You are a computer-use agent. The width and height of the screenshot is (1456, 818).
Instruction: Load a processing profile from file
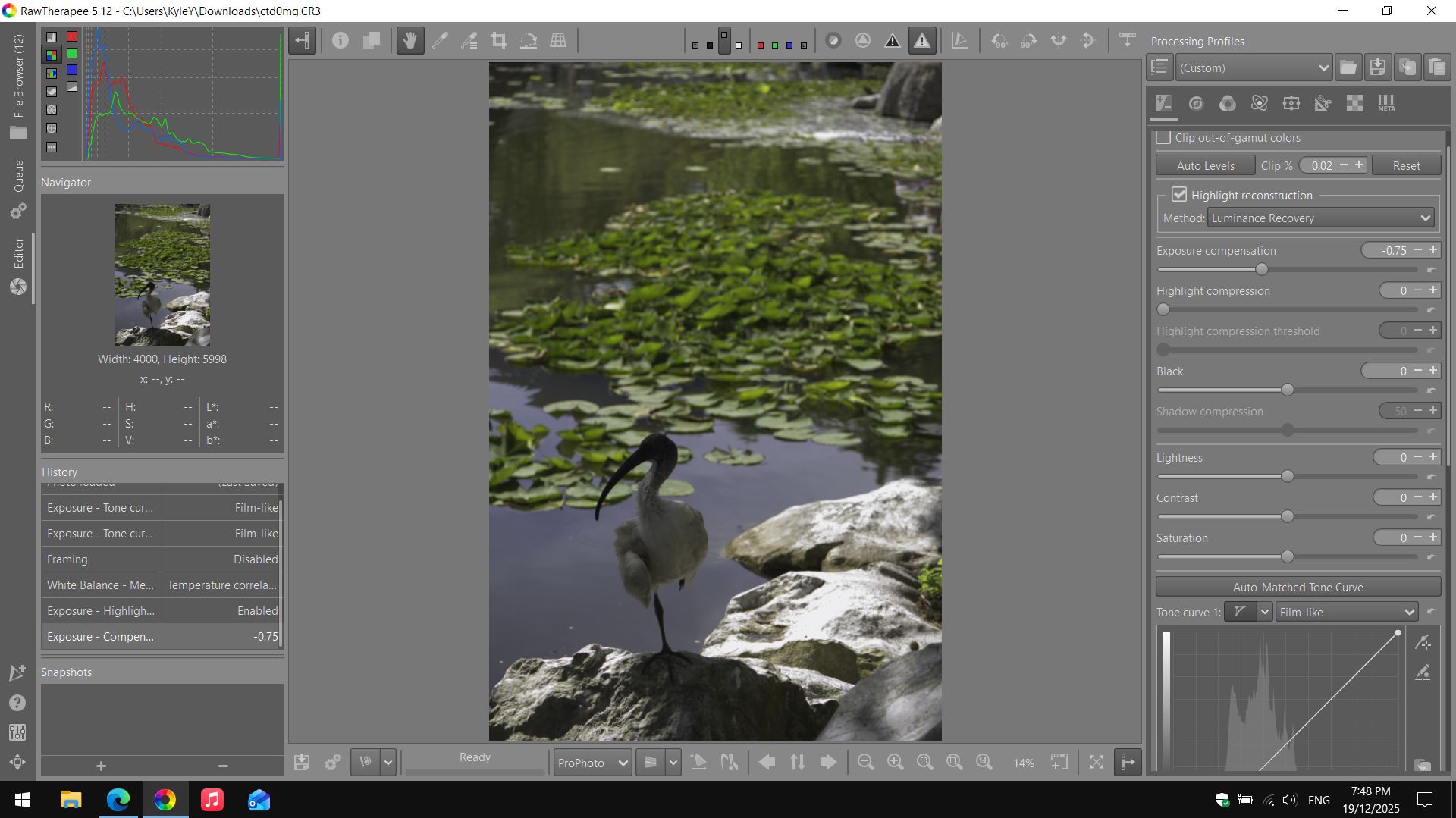pyautogui.click(x=1348, y=67)
